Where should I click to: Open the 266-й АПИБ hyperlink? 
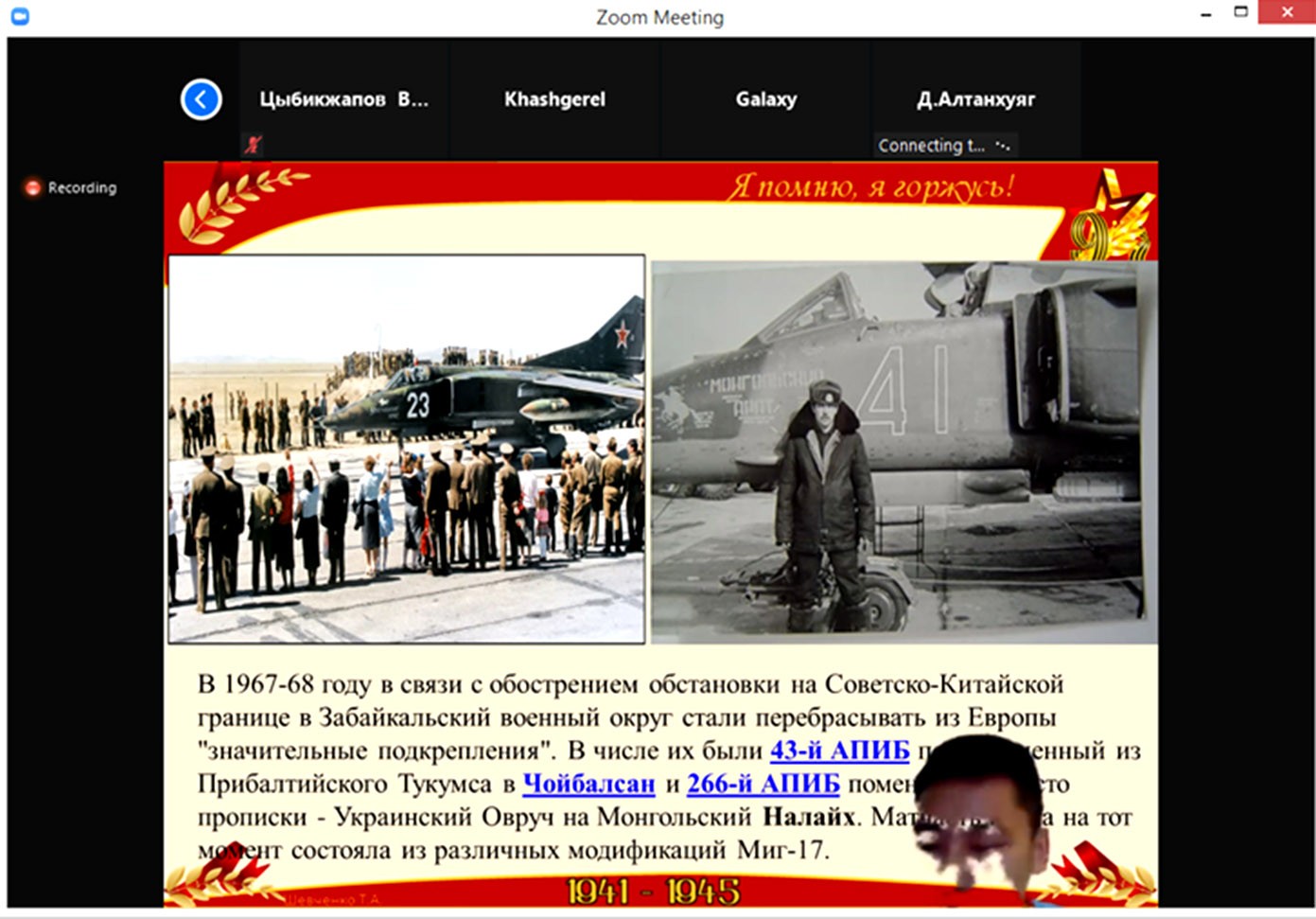coord(763,784)
